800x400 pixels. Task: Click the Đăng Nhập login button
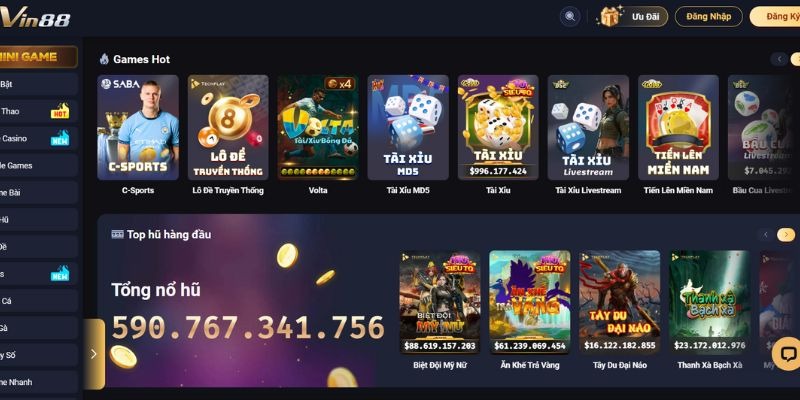(709, 16)
